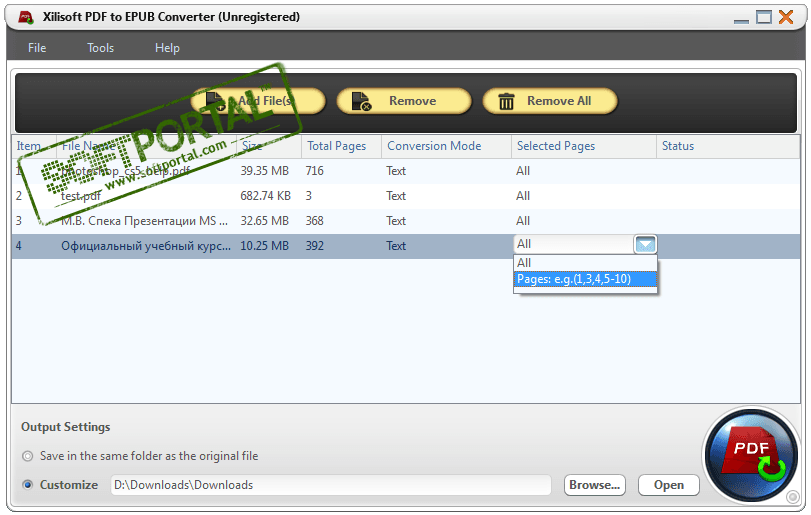This screenshot has width=811, height=515.
Task: Click the 392 total pages cell
Action: 314,246
